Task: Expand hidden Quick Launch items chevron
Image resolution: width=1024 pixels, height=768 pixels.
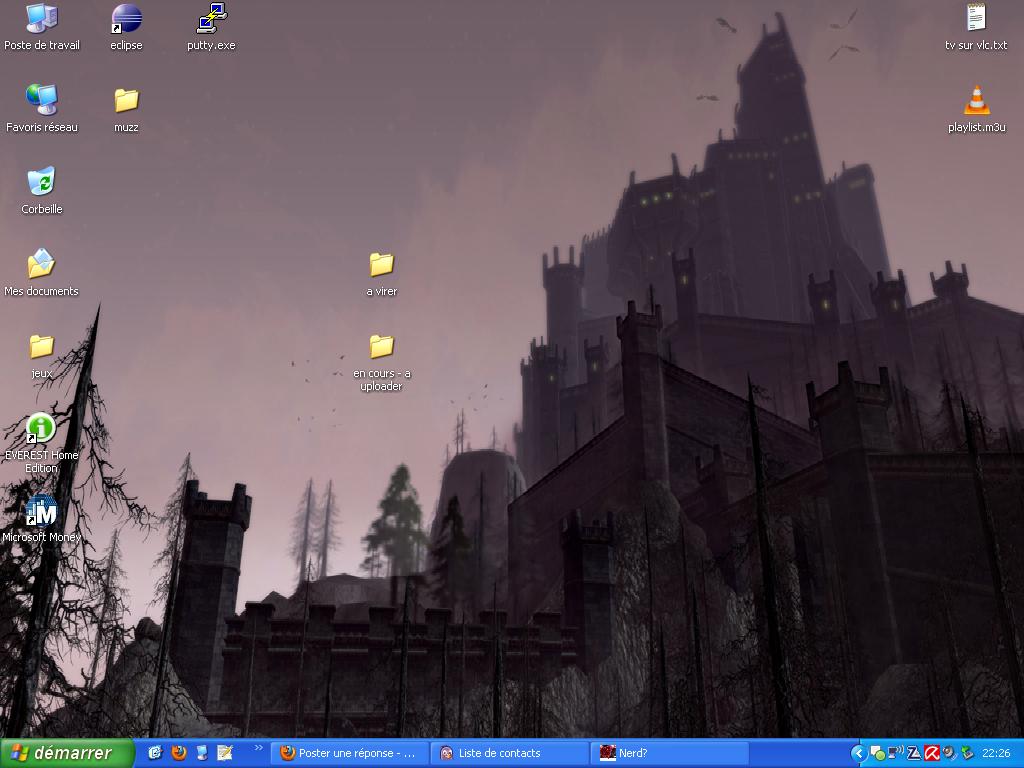Action: click(x=259, y=748)
